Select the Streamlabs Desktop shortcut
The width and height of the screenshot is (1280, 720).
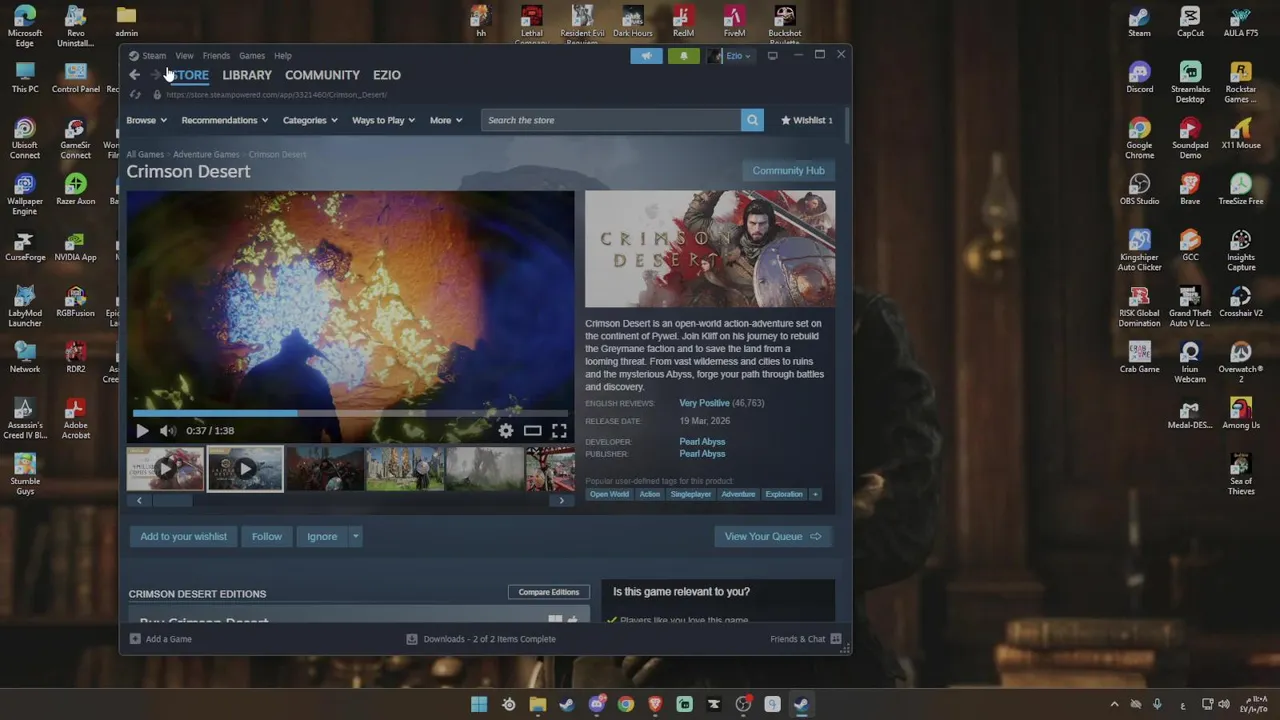1190,82
